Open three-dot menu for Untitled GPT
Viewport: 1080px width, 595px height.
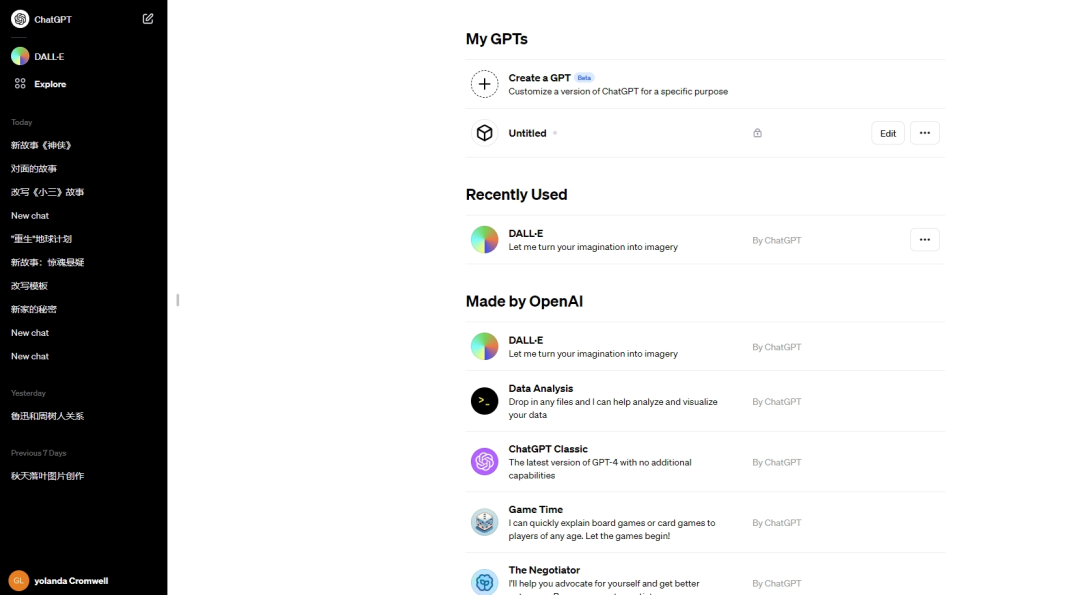[x=924, y=133]
